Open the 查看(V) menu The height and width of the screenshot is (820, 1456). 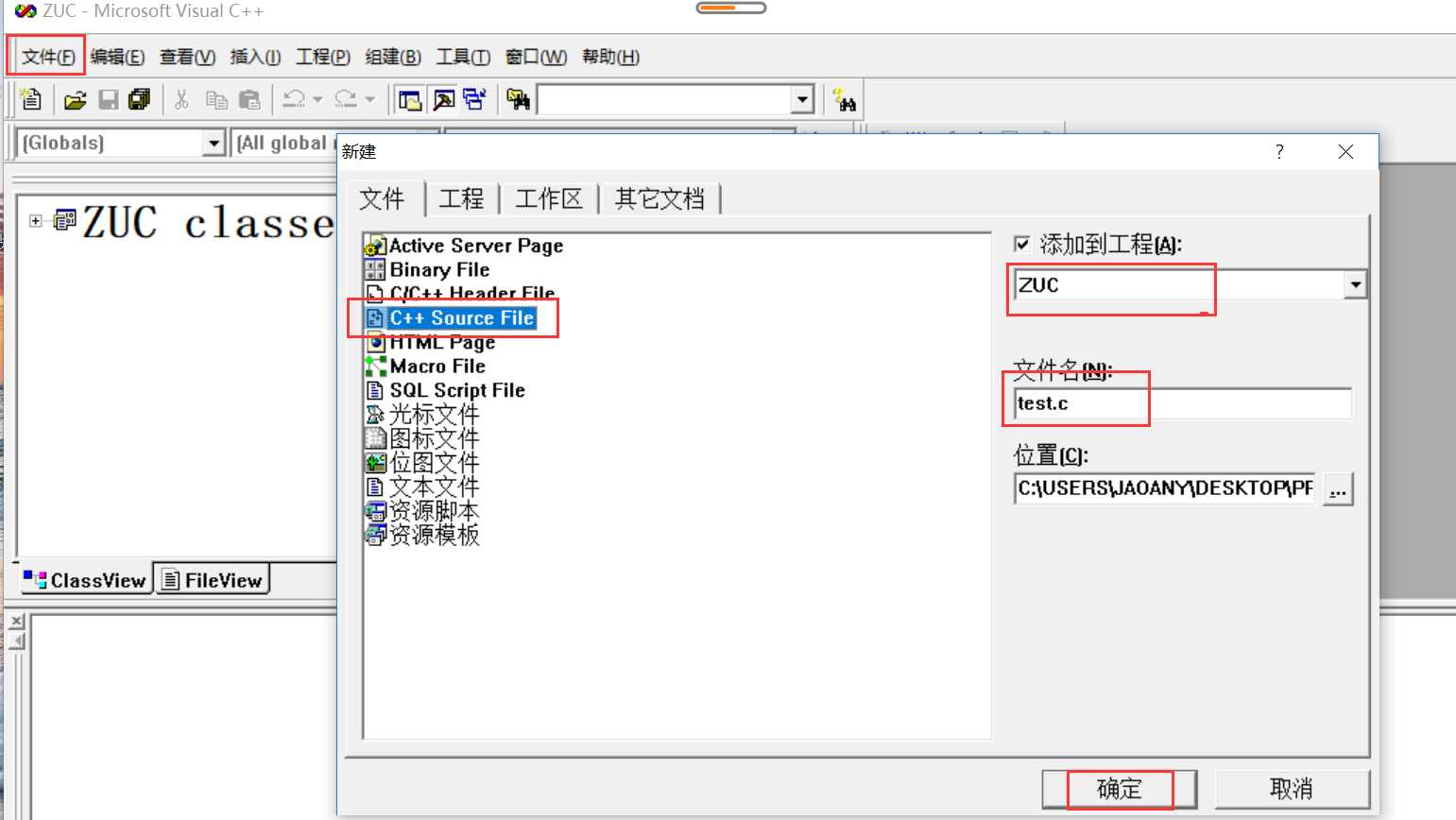[x=187, y=58]
